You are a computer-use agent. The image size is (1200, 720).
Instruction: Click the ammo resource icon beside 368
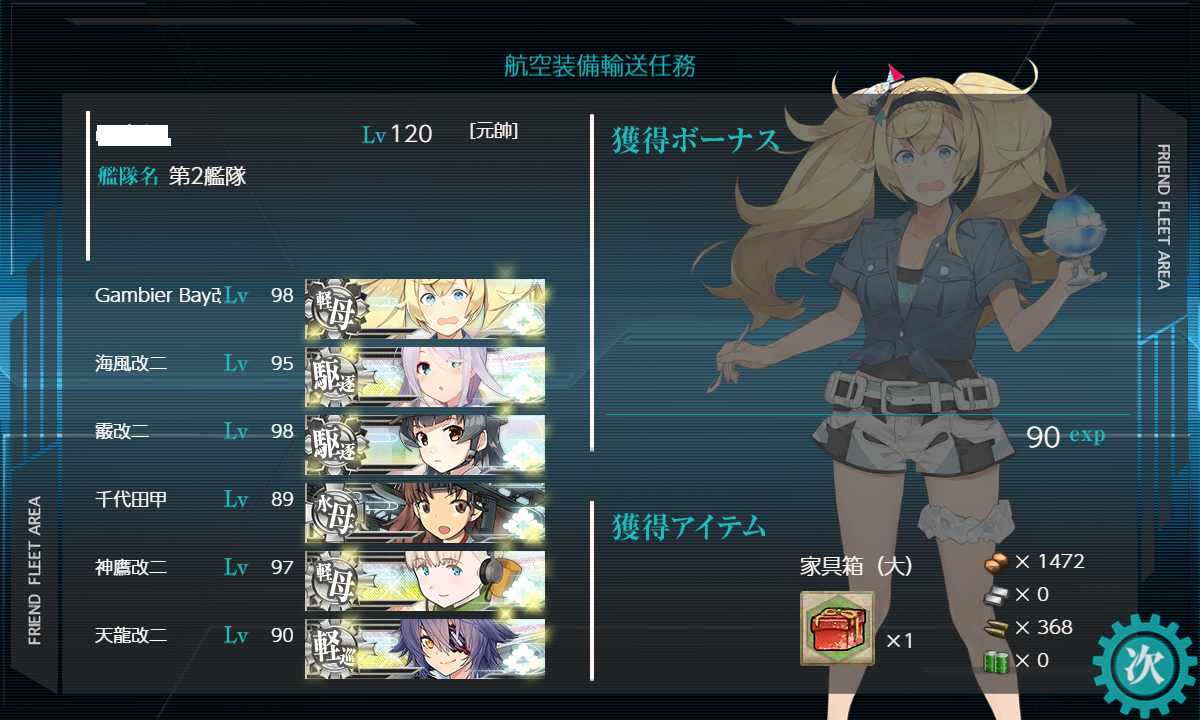coord(998,628)
